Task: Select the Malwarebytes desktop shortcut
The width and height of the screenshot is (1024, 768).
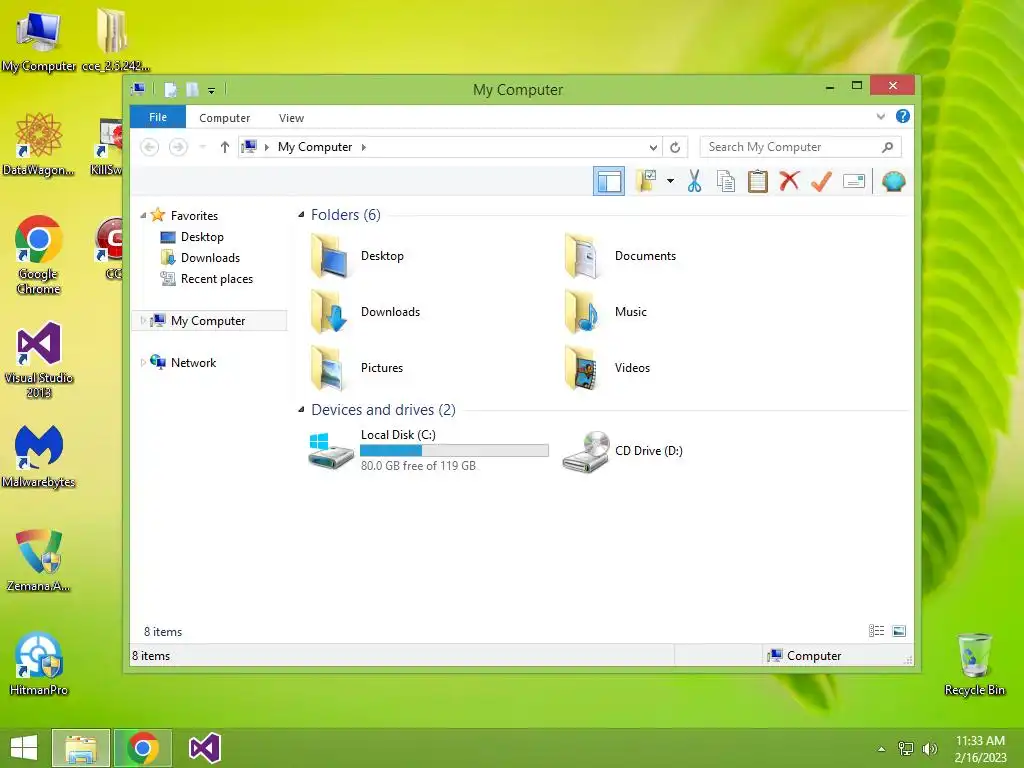Action: (39, 456)
